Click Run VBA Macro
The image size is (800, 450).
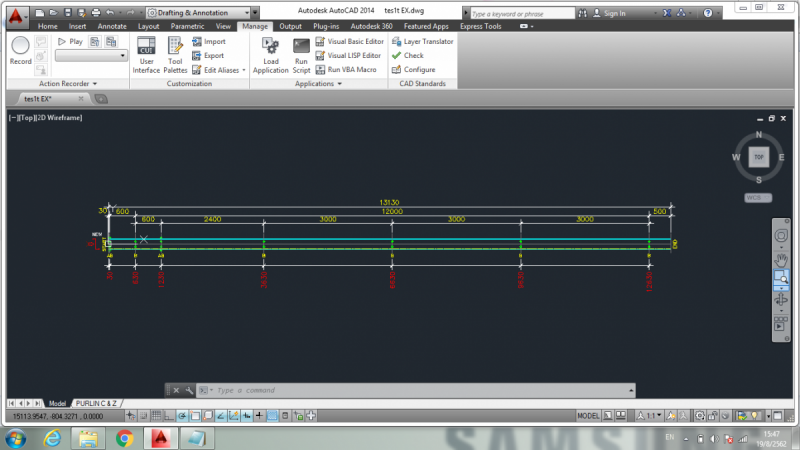[346, 69]
